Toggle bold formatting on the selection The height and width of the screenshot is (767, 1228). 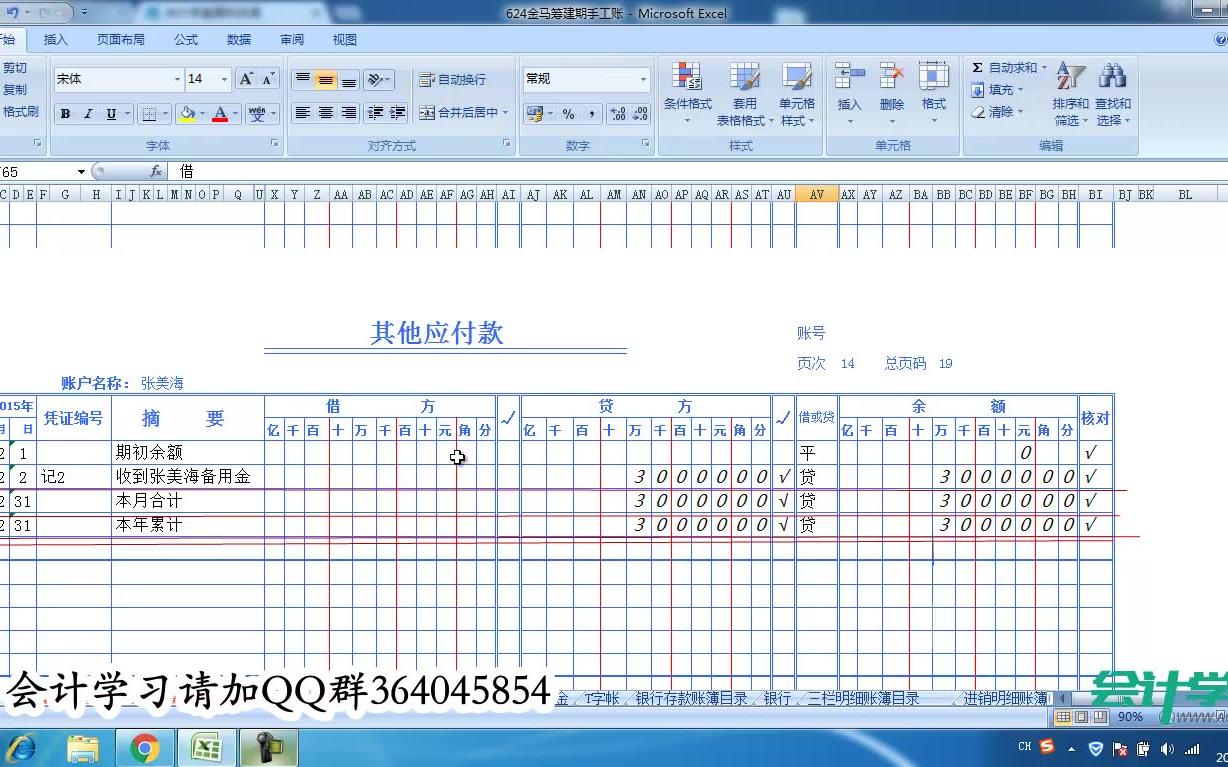(x=64, y=112)
